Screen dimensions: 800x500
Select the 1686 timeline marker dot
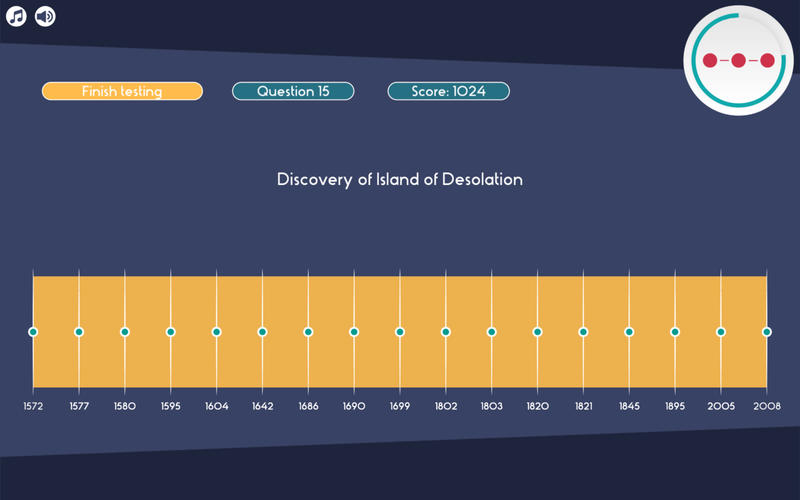[308, 332]
